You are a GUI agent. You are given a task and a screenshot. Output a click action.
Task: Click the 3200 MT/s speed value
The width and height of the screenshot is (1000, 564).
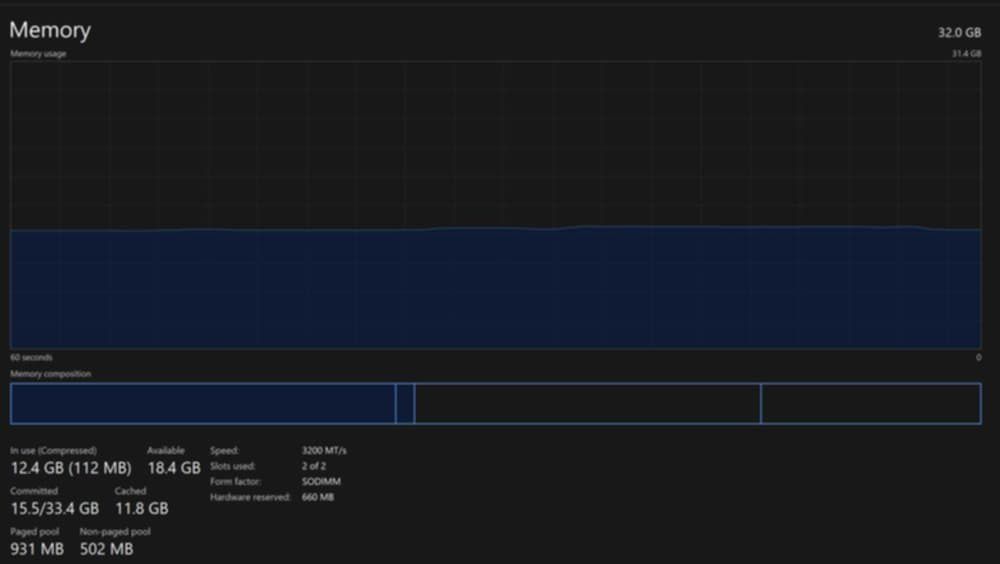pos(324,450)
